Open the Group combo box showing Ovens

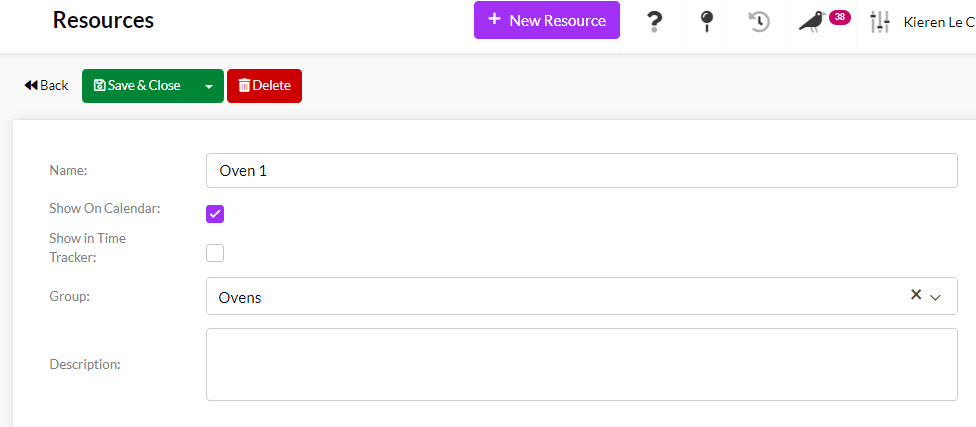tap(581, 296)
